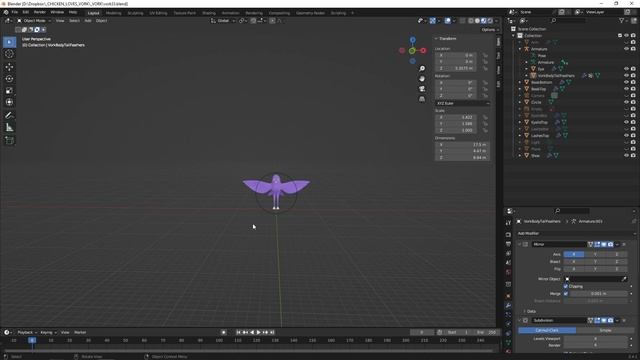The height and width of the screenshot is (360, 640).
Task: Click the Mirror modifier name field
Action: coord(559,244)
